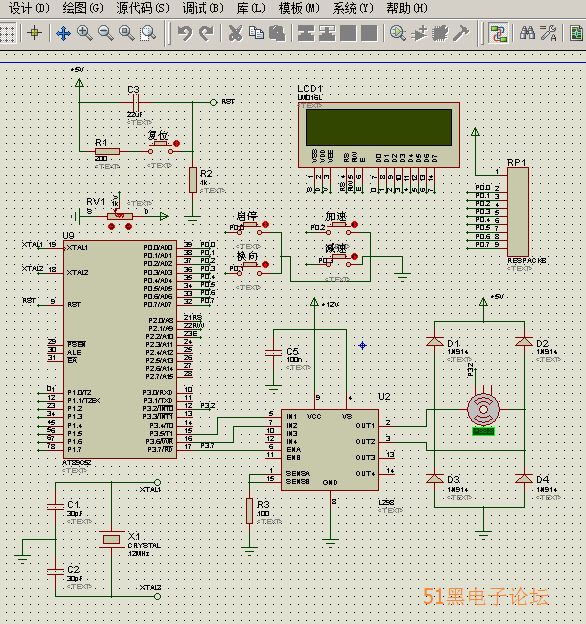Open the 调试(B) menu

203,8
